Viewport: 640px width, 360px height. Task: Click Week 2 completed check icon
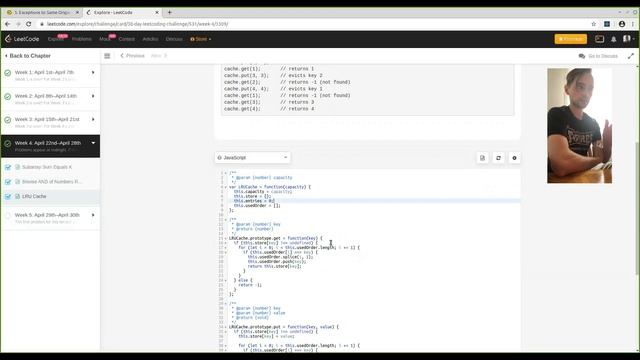click(7, 97)
